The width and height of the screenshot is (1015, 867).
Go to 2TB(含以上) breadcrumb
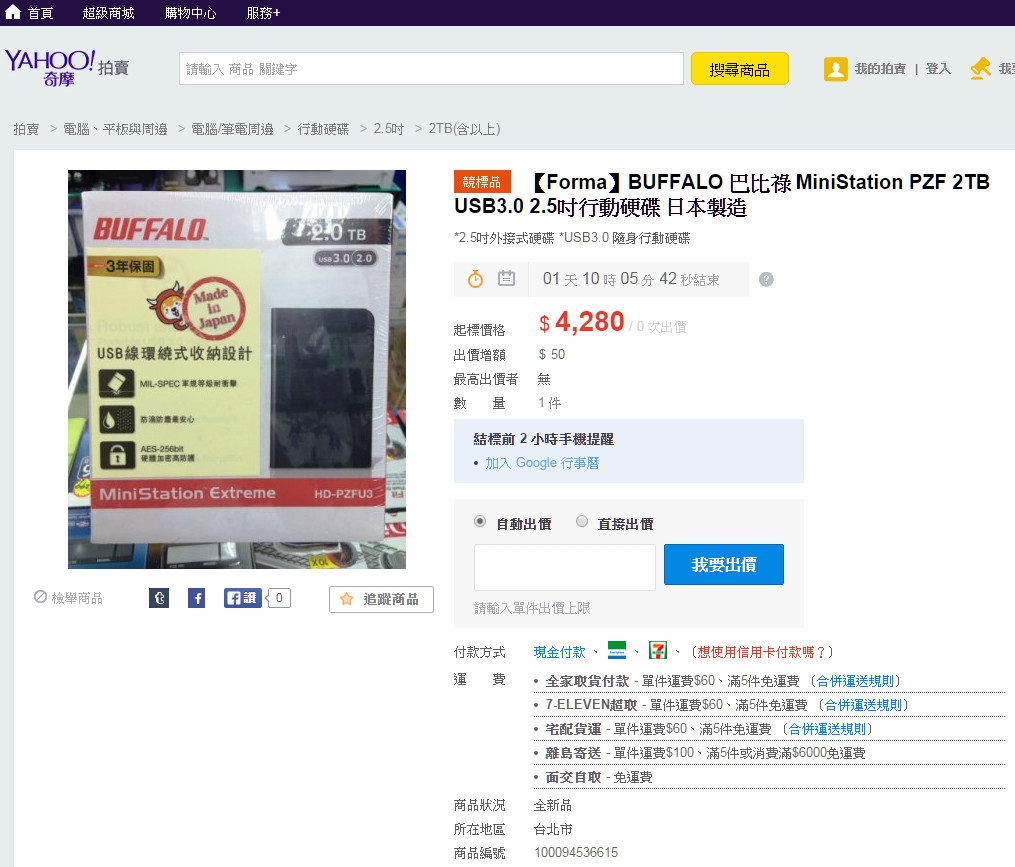pos(464,129)
